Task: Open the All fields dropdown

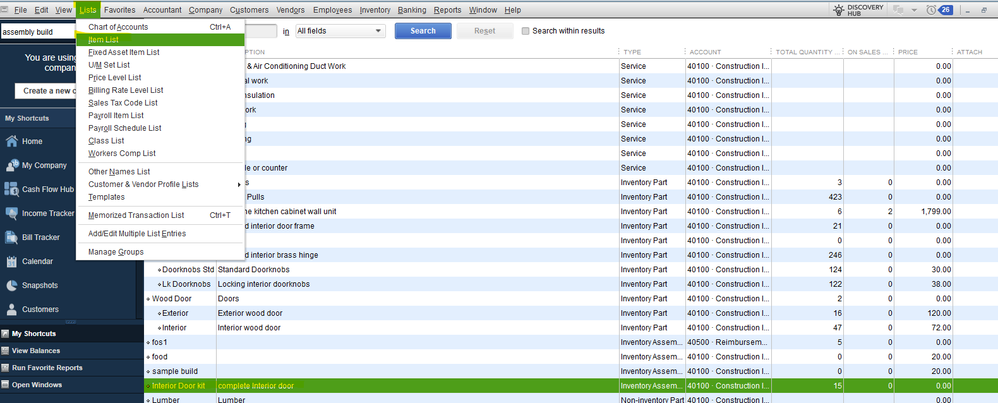Action: pyautogui.click(x=340, y=31)
